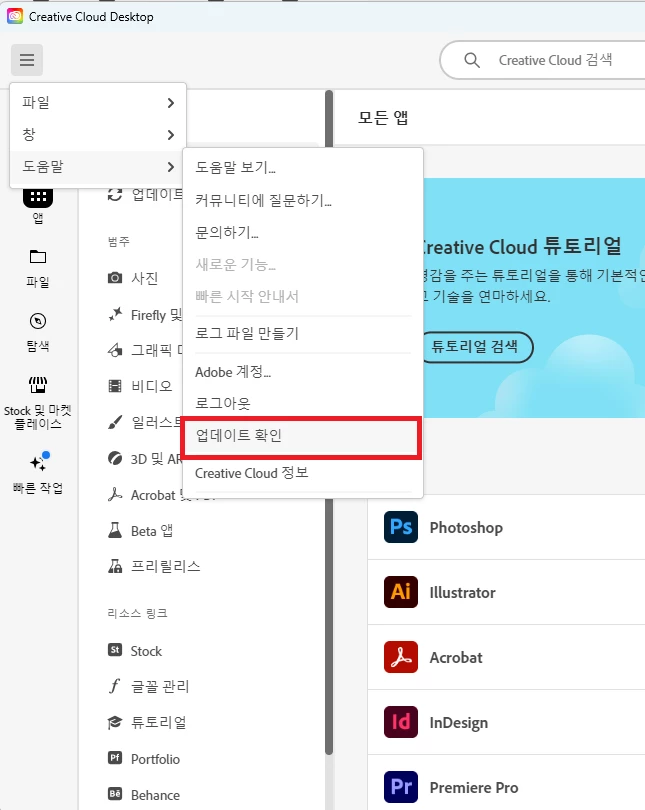The height and width of the screenshot is (810, 645).
Task: Click the Photoshop app name
Action: click(466, 527)
